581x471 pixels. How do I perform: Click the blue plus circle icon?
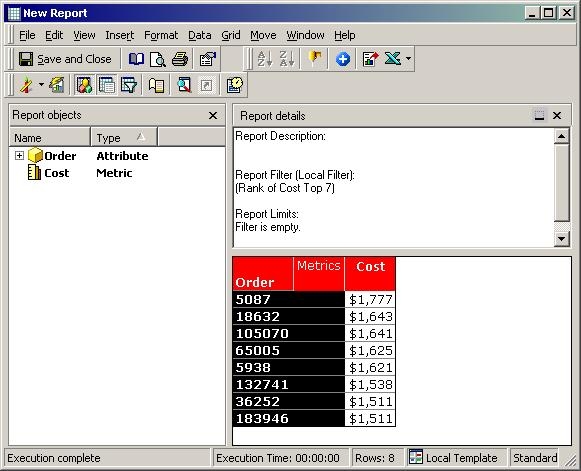click(343, 59)
